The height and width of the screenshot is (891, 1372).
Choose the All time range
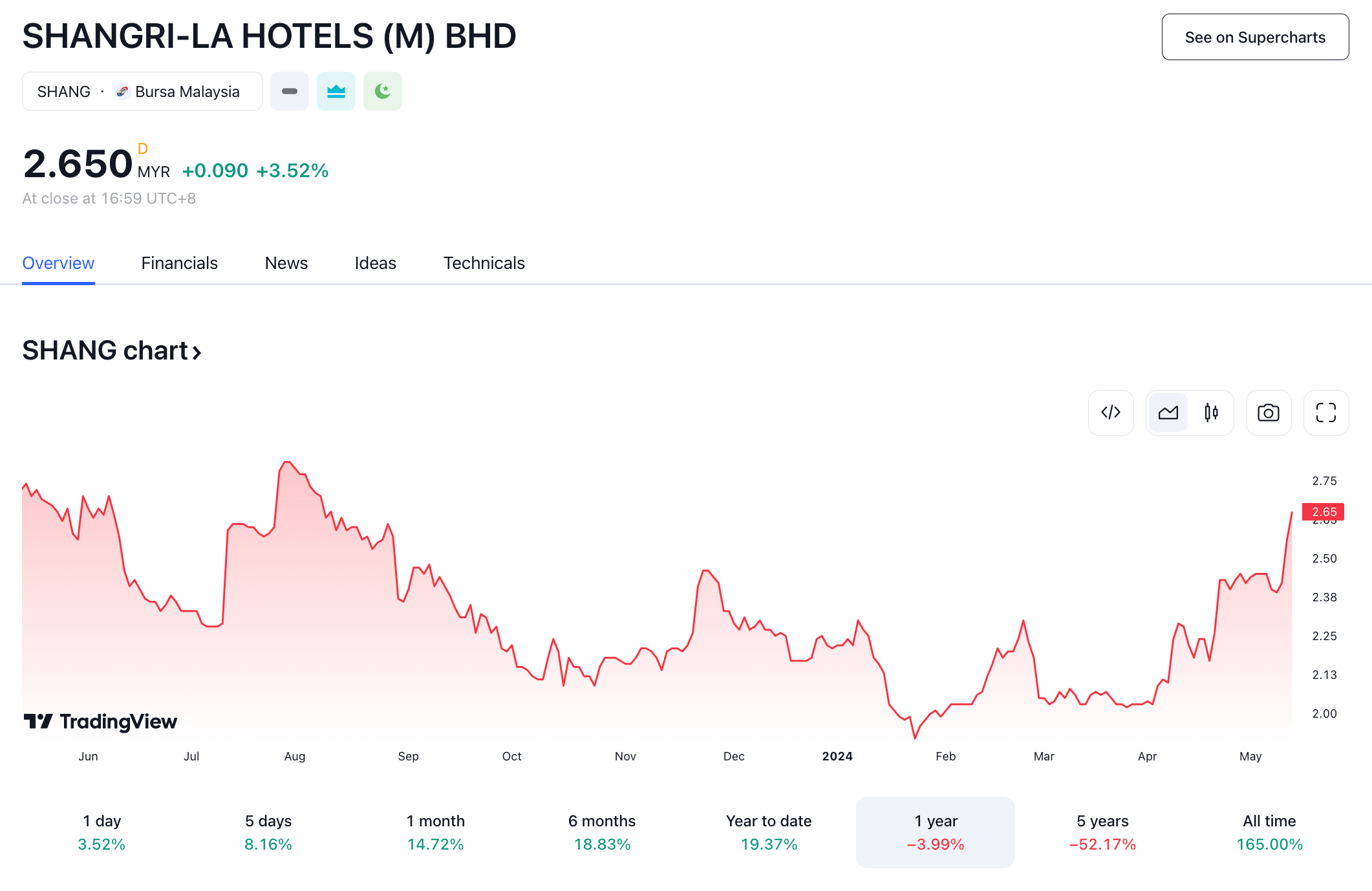click(1269, 832)
